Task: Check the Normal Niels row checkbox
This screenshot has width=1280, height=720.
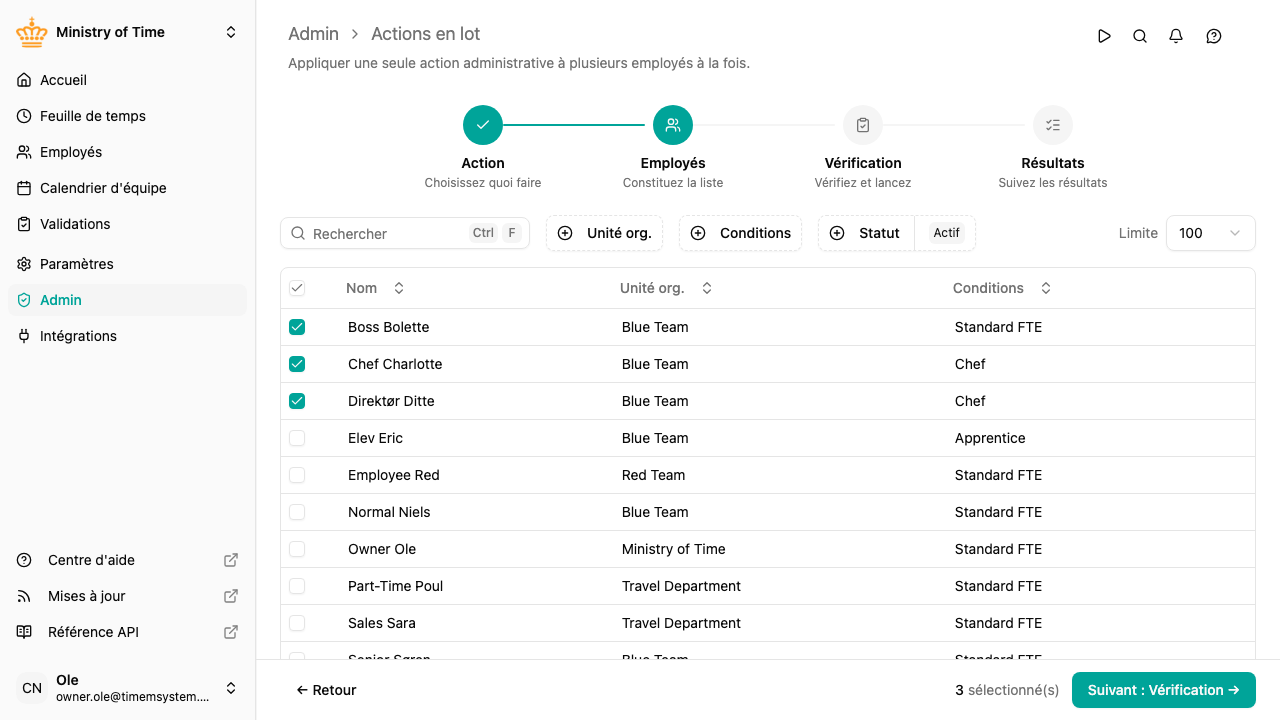Action: [x=297, y=512]
